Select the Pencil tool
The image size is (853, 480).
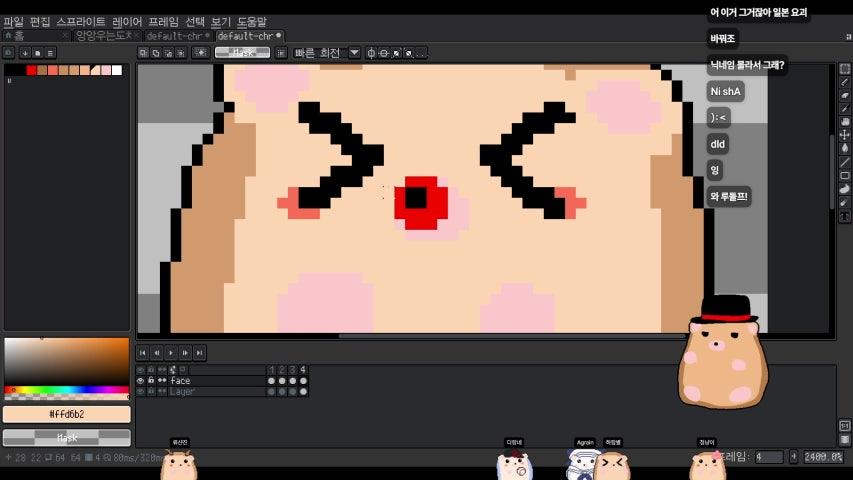pos(844,82)
